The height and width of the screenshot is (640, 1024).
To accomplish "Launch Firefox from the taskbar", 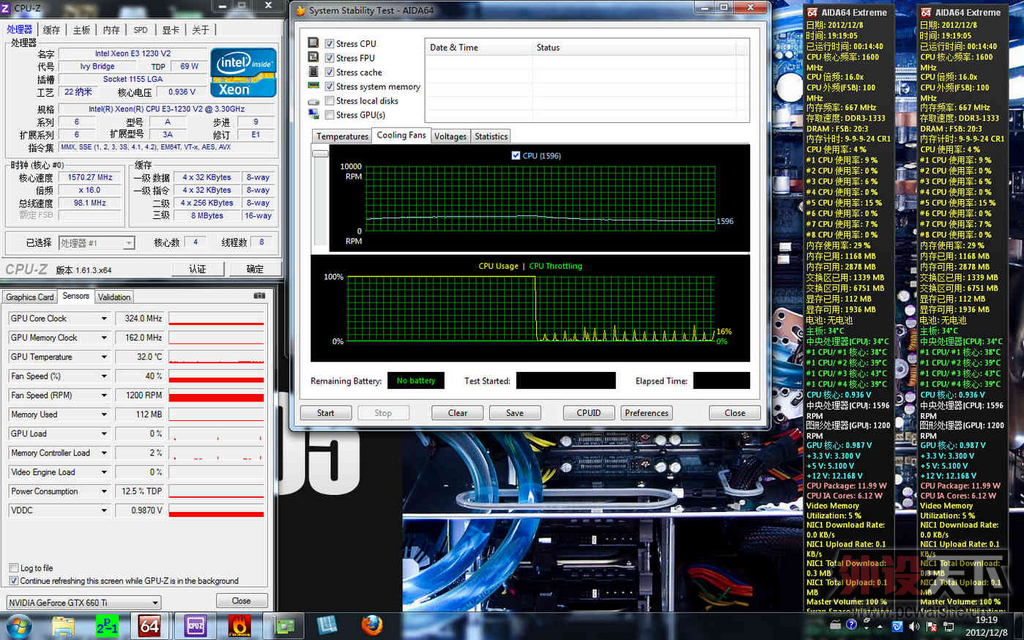I will 372,626.
